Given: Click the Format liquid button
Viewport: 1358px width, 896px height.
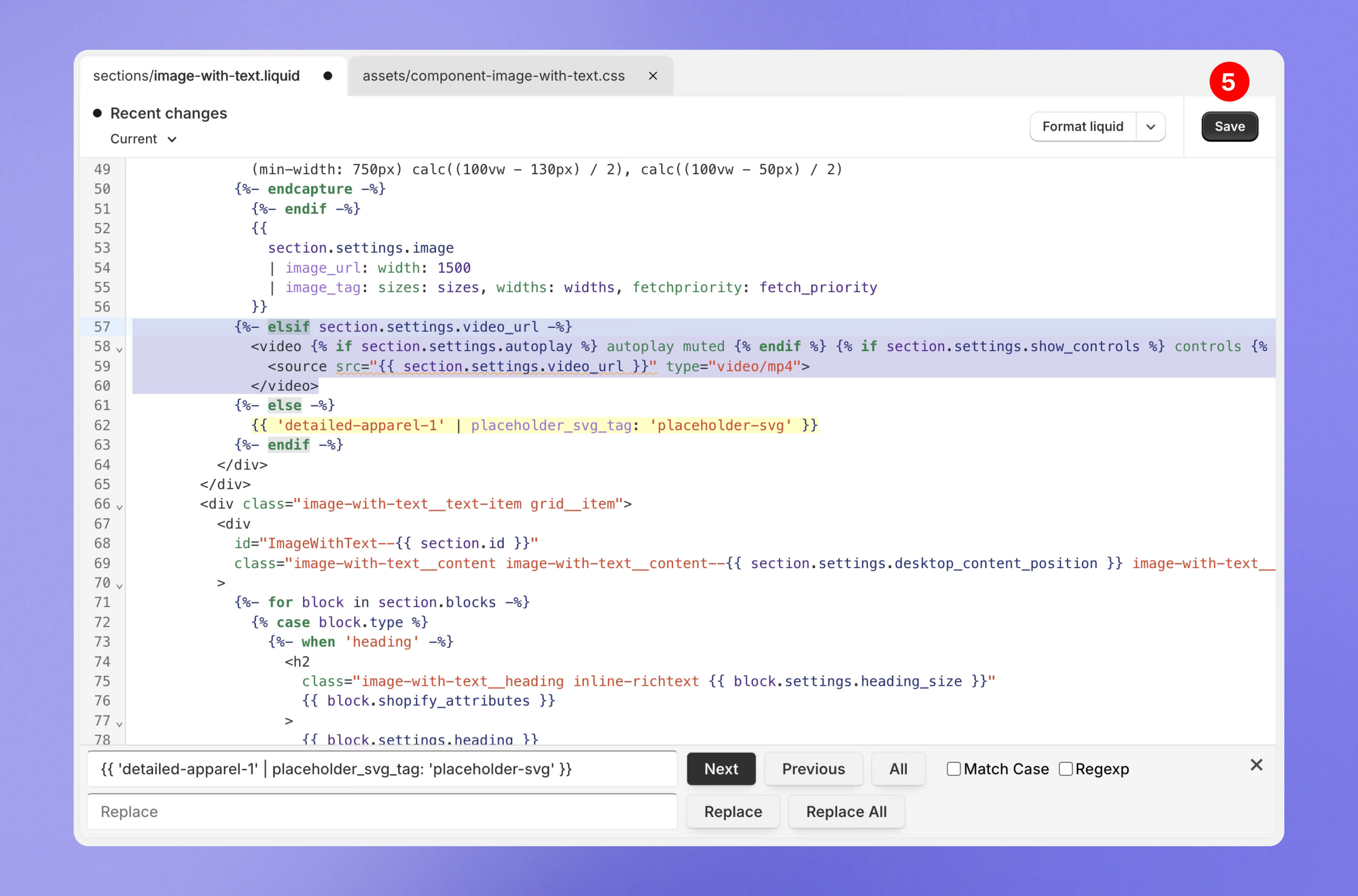Looking at the screenshot, I should [1082, 127].
